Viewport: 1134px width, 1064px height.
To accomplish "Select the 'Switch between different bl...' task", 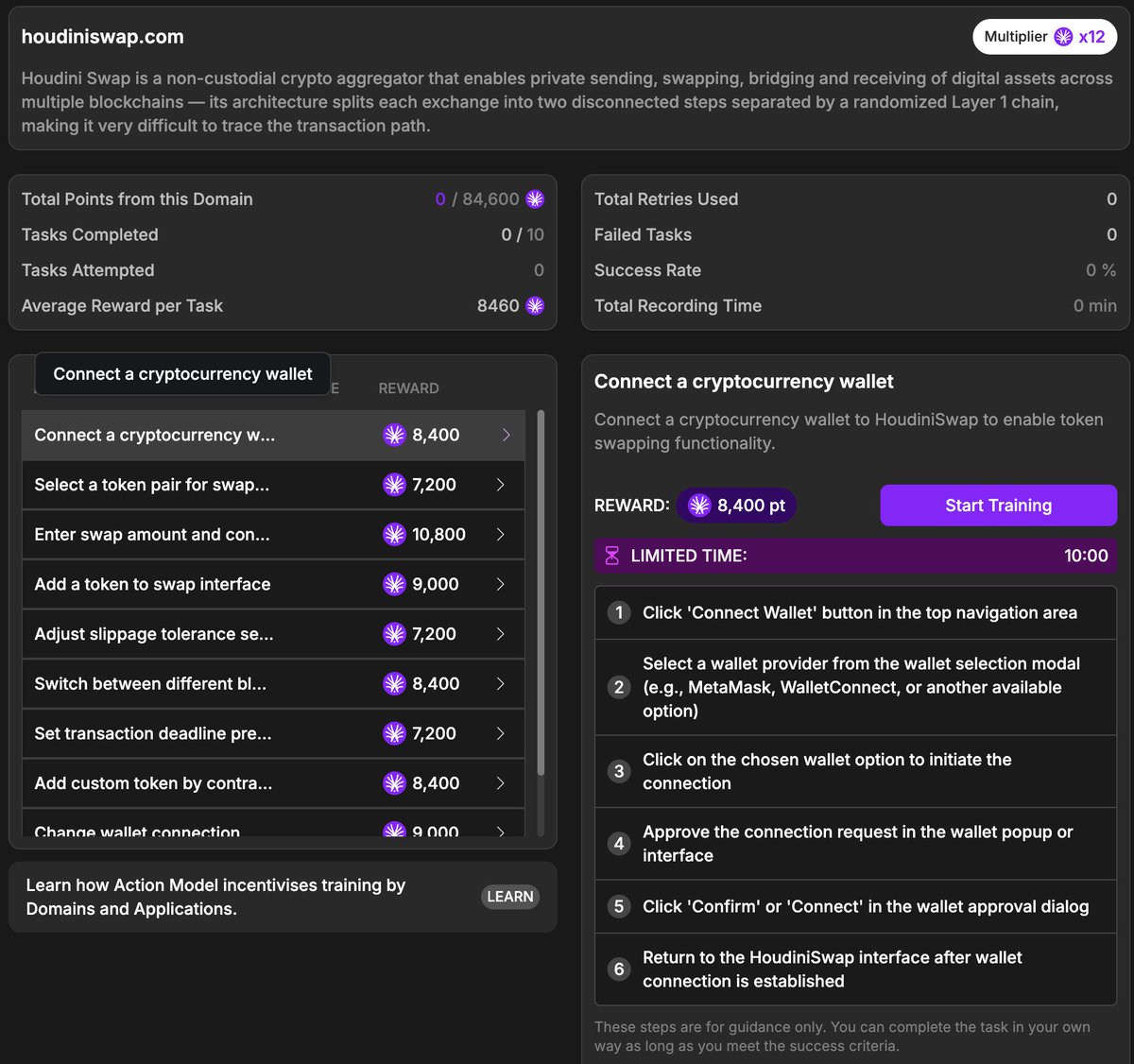I will point(273,684).
